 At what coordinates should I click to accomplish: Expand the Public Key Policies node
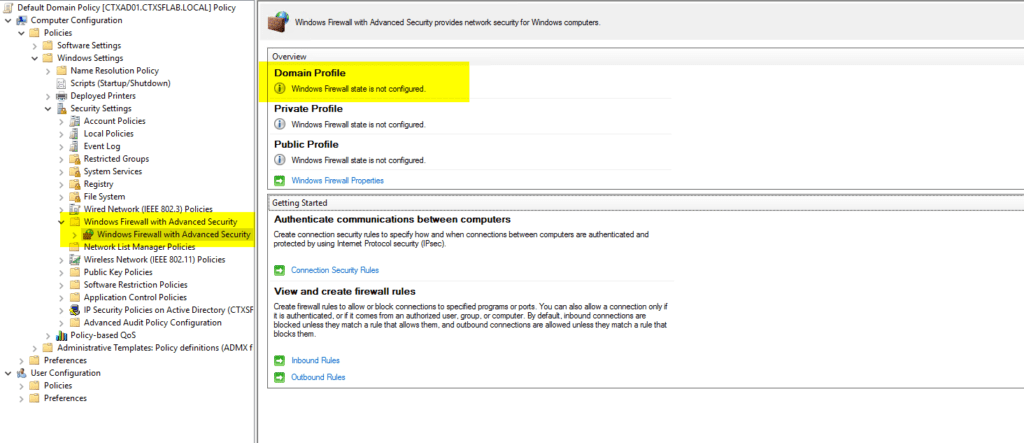[61, 272]
